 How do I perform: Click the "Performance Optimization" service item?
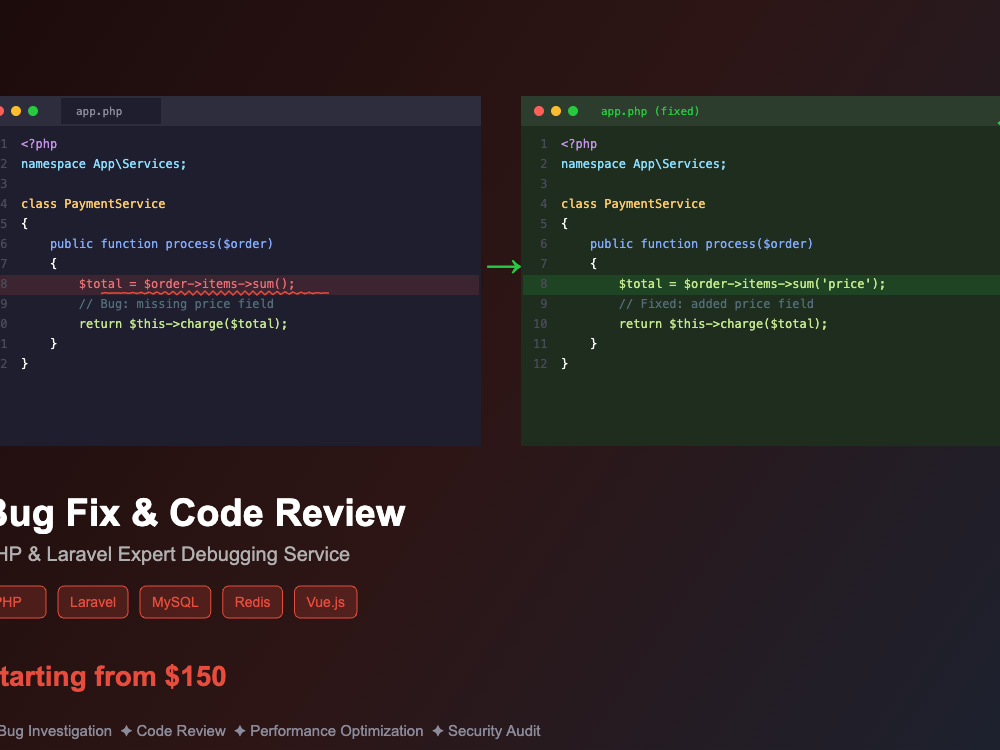[337, 731]
